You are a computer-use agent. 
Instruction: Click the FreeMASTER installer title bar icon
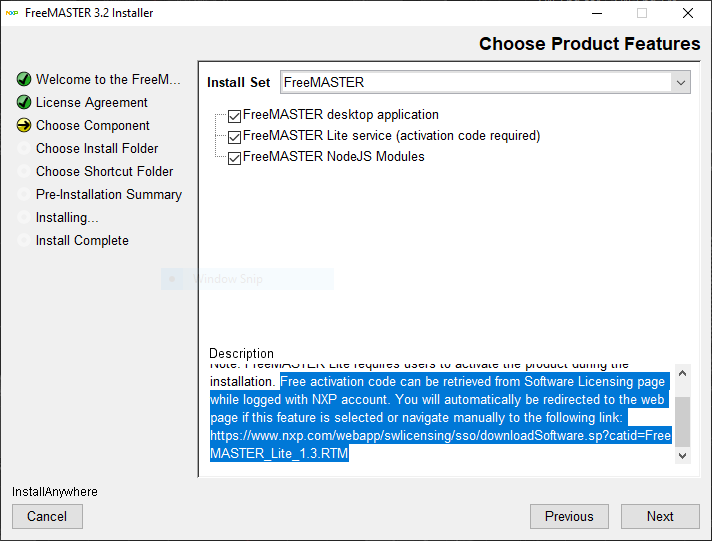tap(12, 13)
